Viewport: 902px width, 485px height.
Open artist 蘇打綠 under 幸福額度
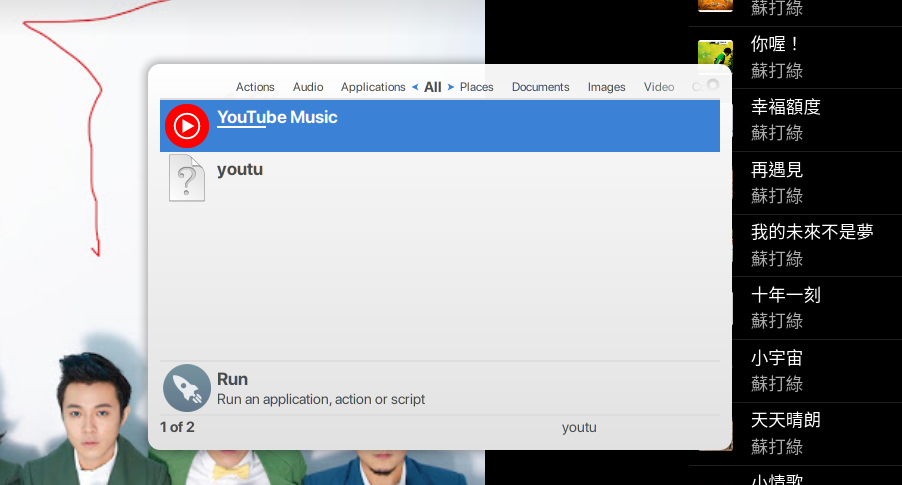[x=777, y=133]
